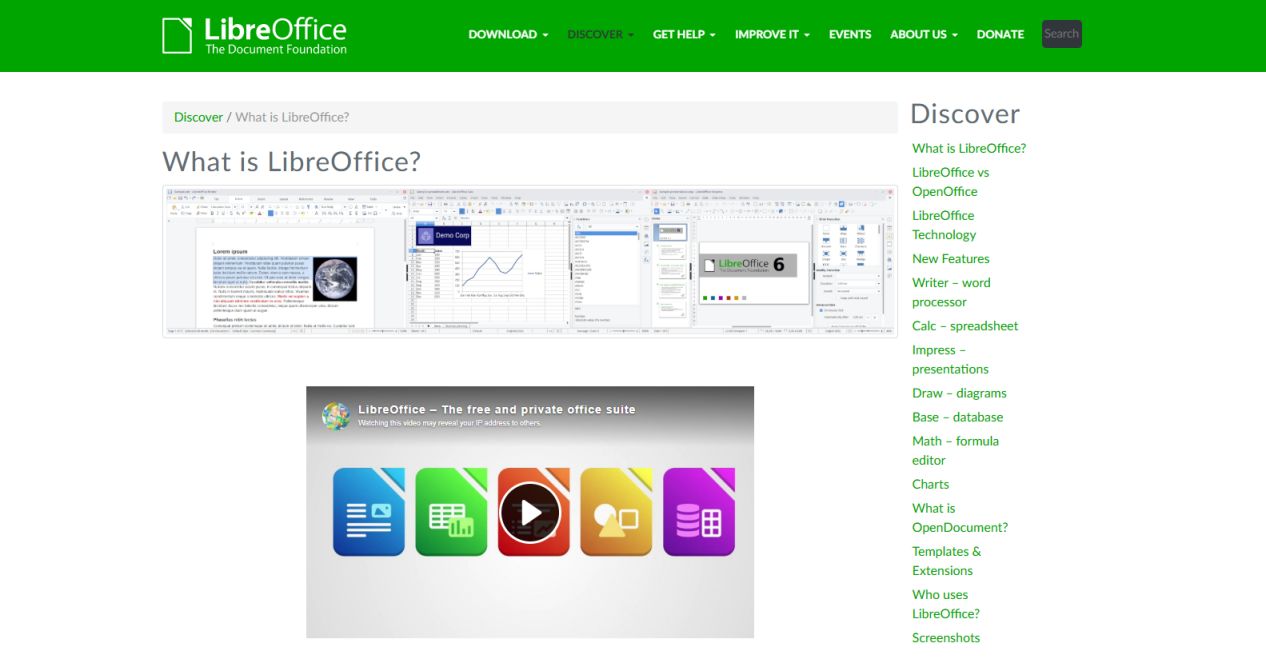This screenshot has height=671, width=1266.
Task: Open Math – formula editor link
Action: (x=955, y=450)
